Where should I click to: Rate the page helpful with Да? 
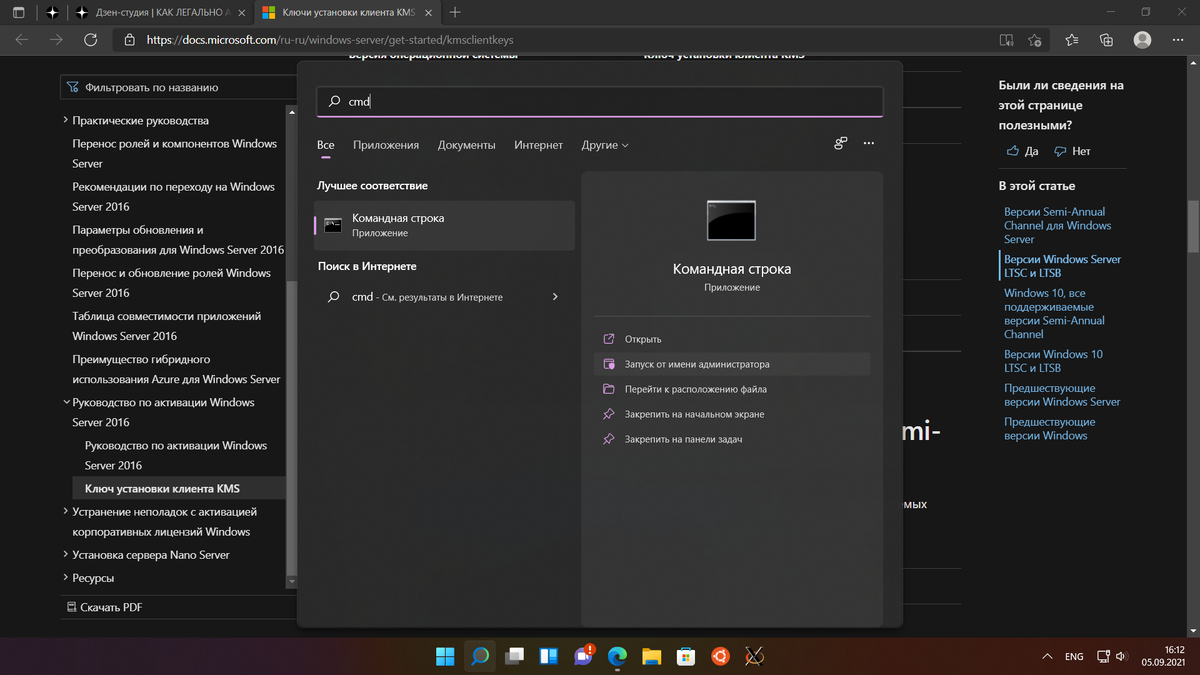pos(1023,151)
